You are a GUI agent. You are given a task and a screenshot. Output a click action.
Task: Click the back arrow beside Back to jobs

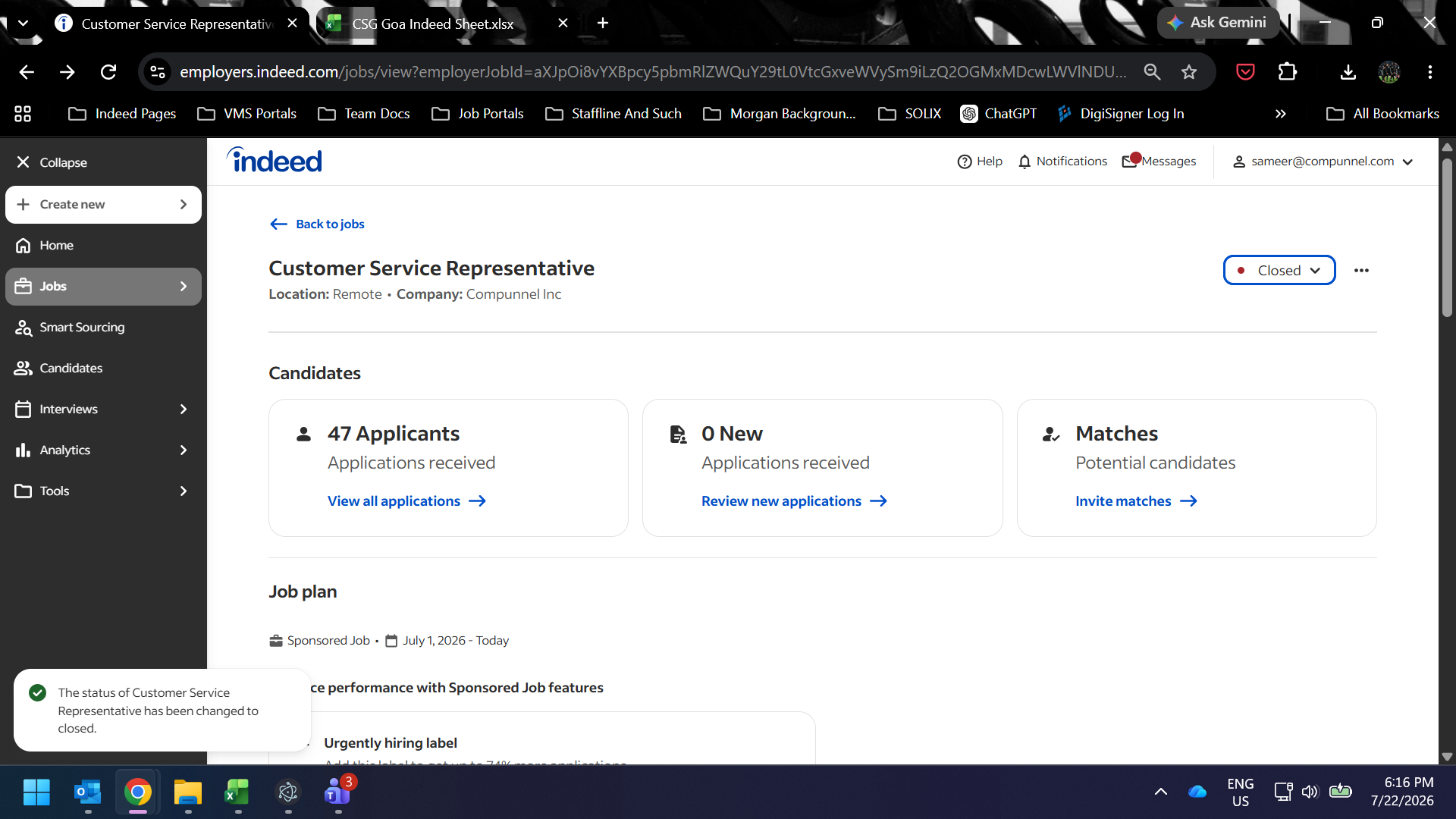click(278, 224)
